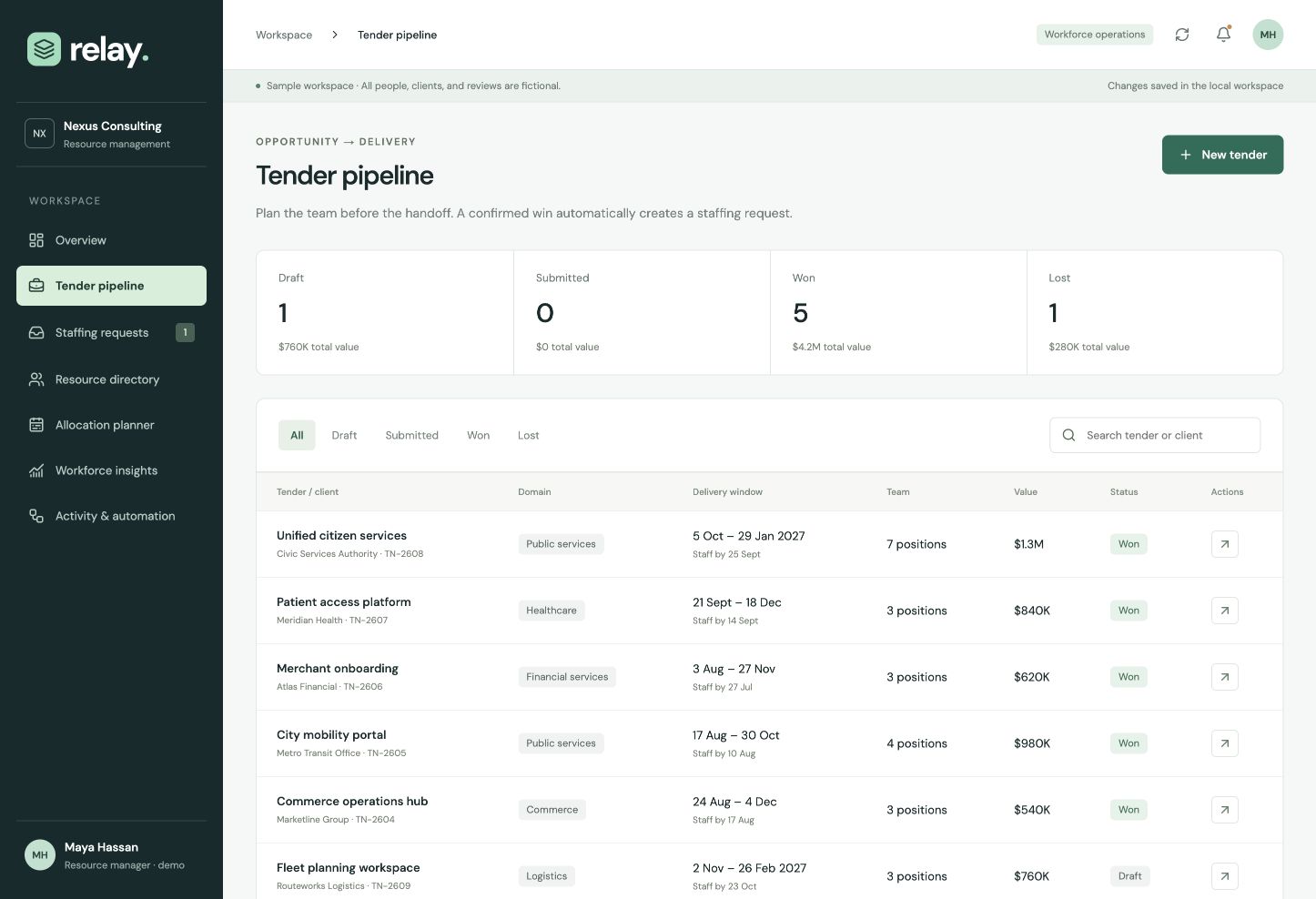Go to Resource directory
This screenshot has width=1316, height=899.
coord(111,379)
